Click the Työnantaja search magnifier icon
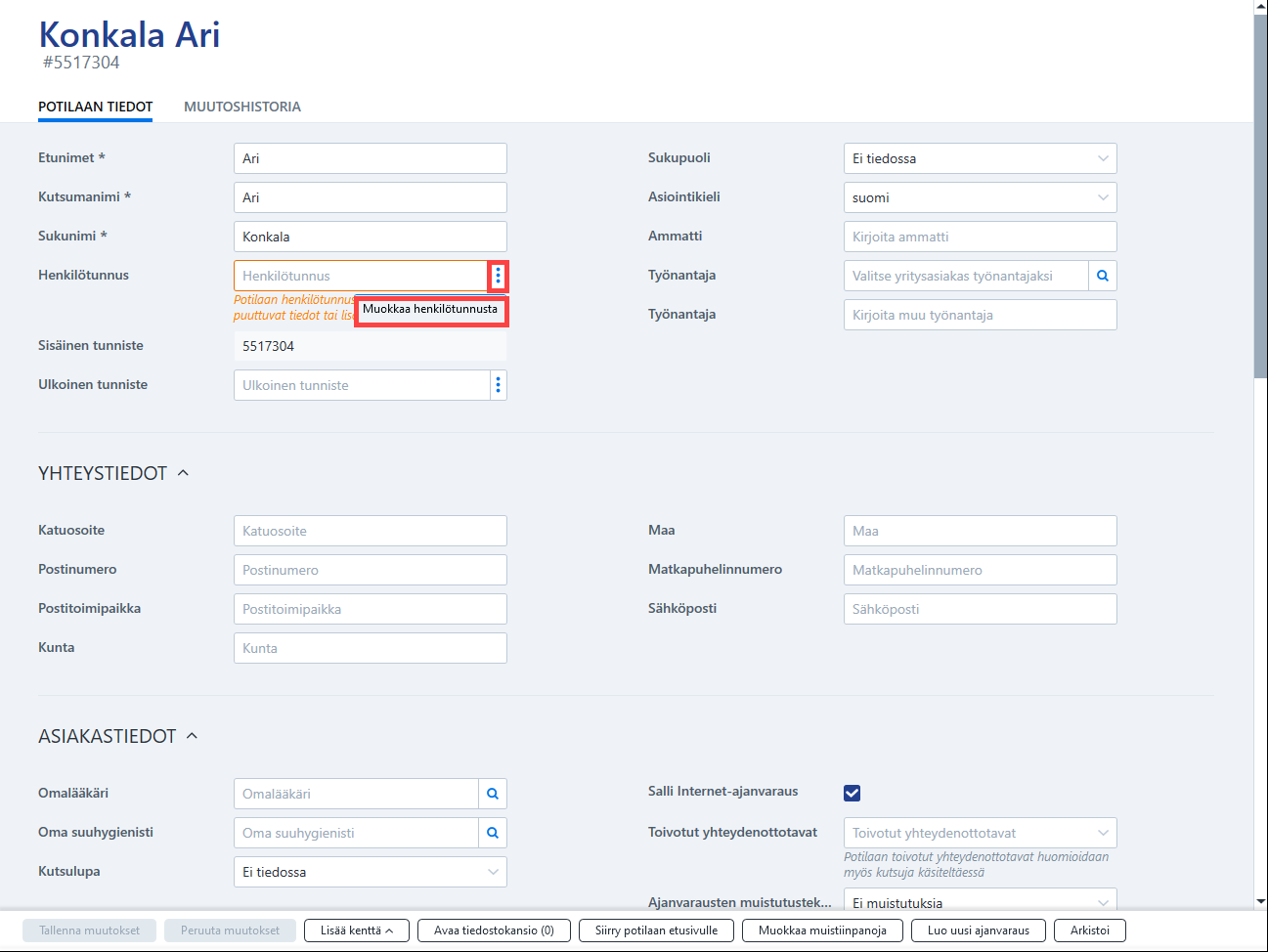 (1103, 276)
